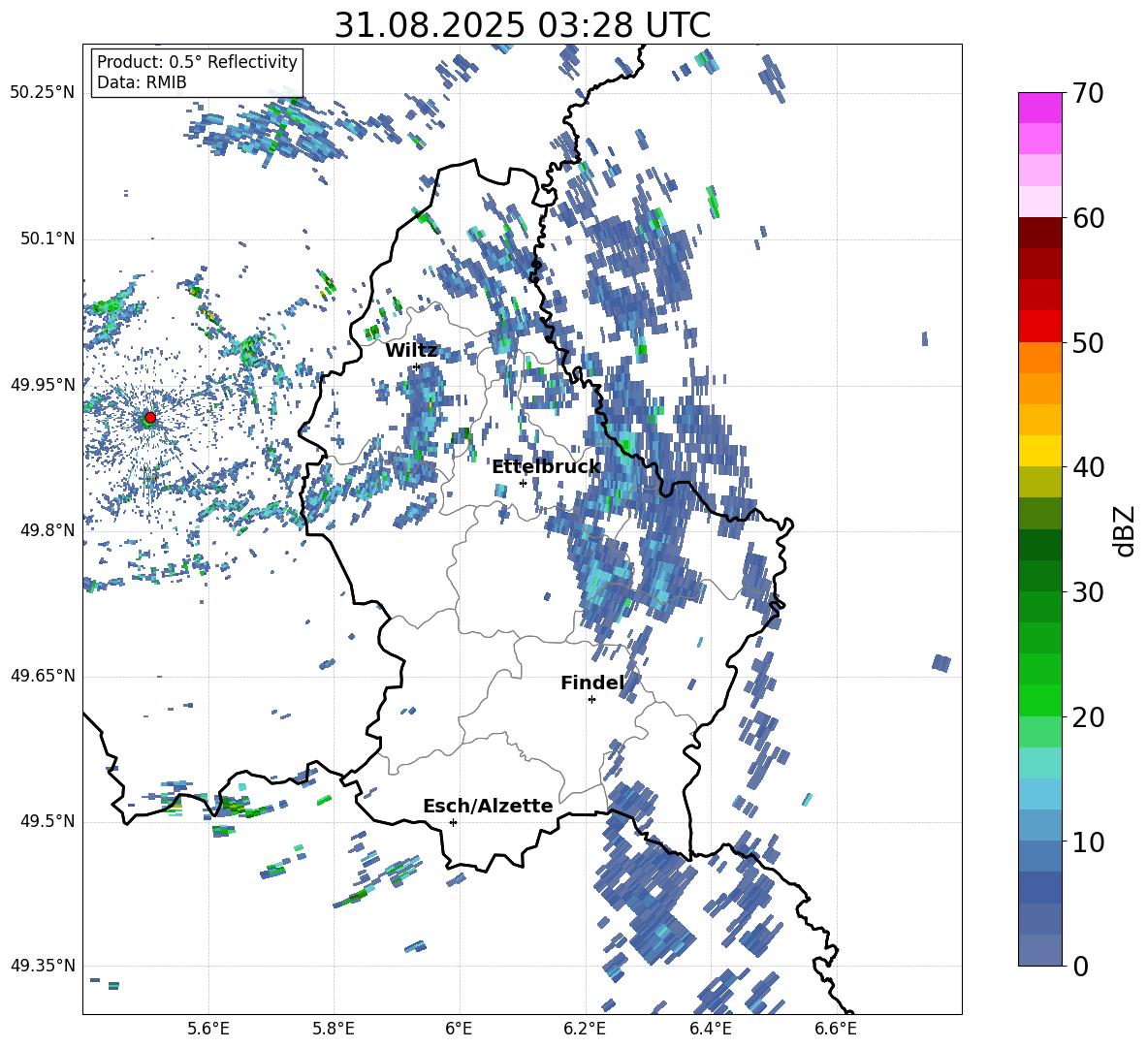Click latitude label 49.95°N

43,384
